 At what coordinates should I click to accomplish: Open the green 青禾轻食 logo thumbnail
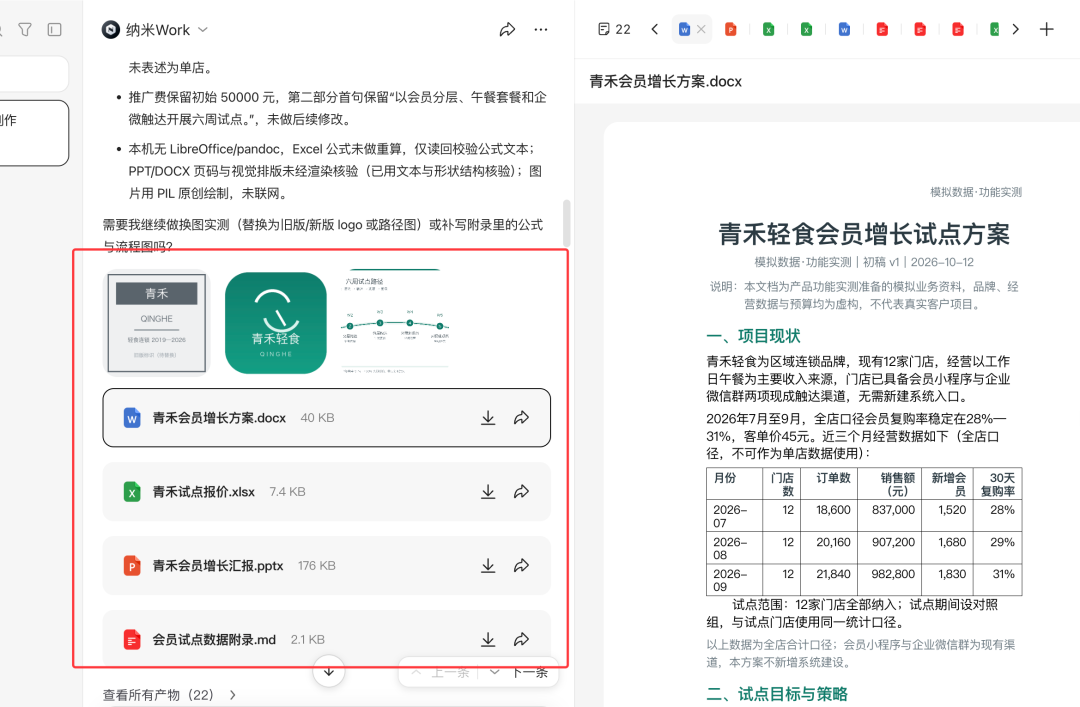click(276, 323)
